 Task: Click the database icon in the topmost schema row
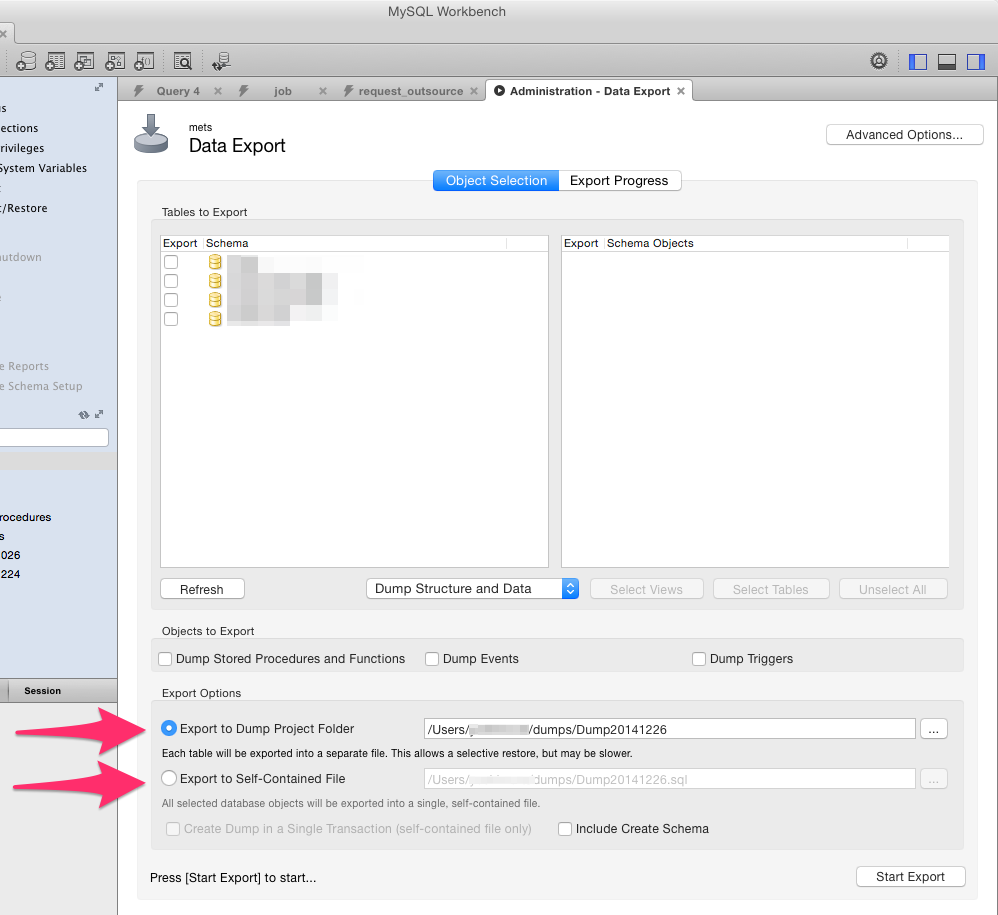pyautogui.click(x=215, y=262)
